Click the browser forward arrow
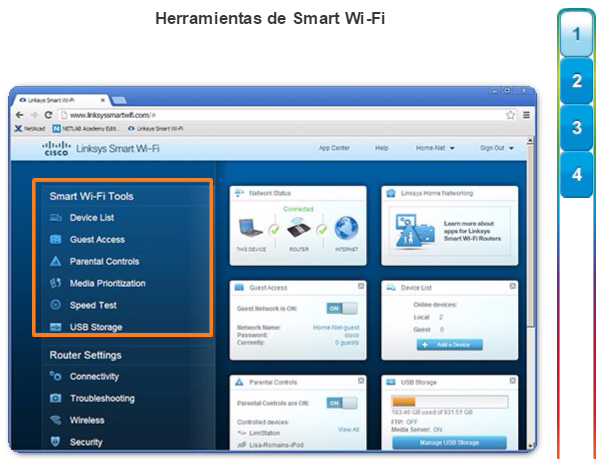This screenshot has width=601, height=459. 34,115
